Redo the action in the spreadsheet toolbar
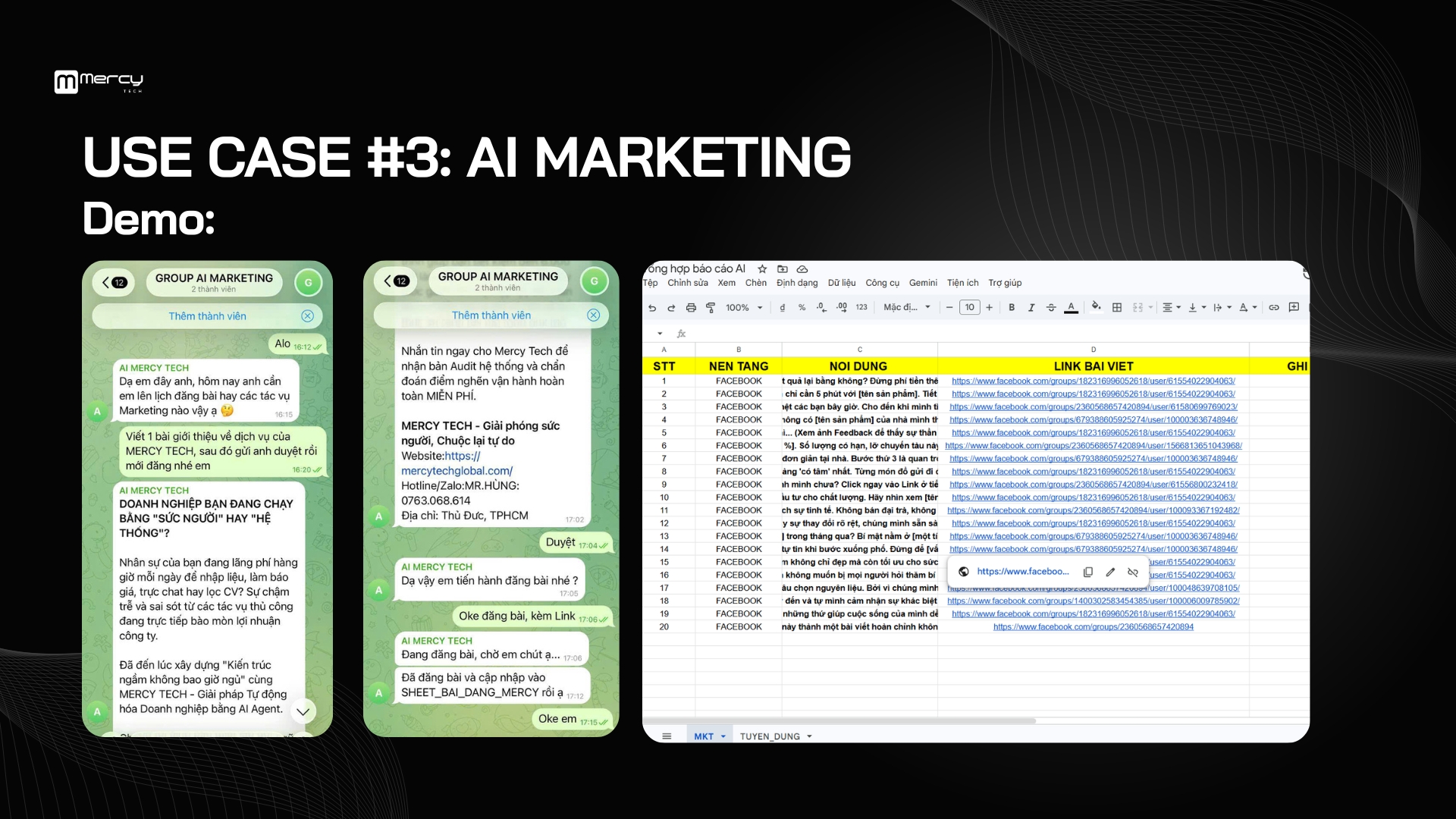 click(671, 308)
